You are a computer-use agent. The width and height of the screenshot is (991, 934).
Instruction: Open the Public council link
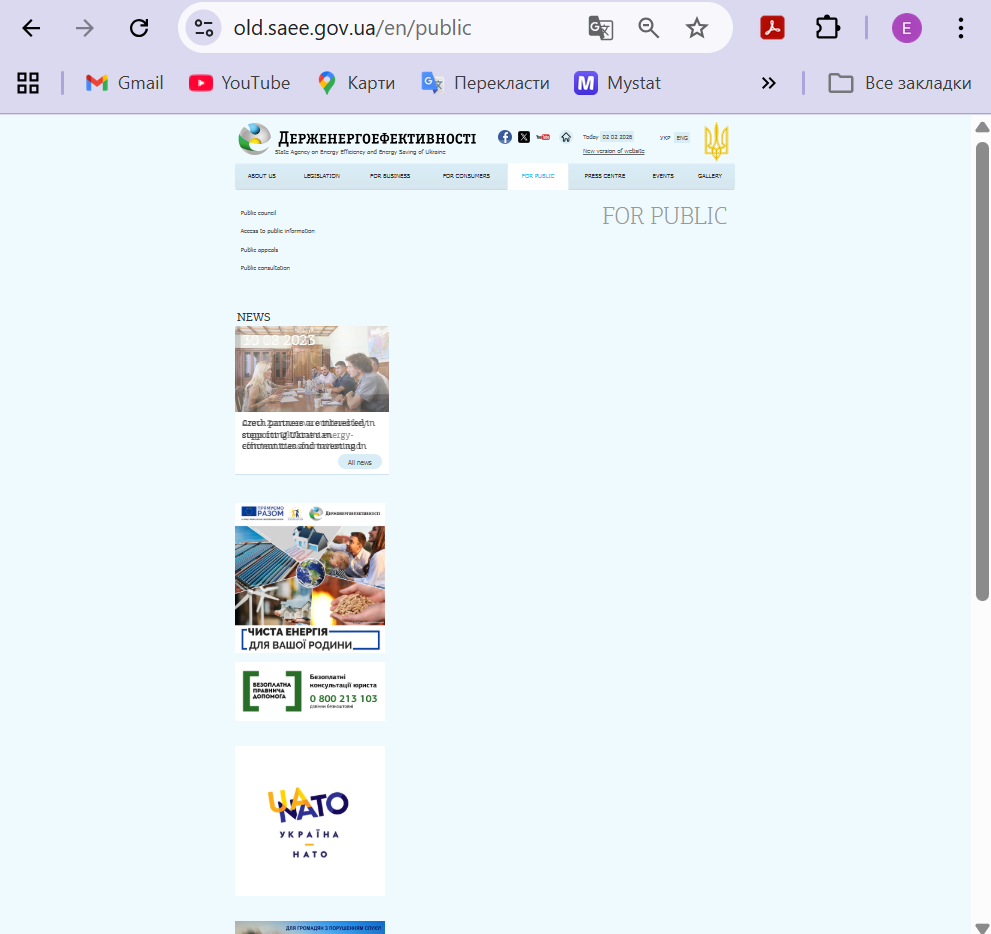(x=258, y=213)
